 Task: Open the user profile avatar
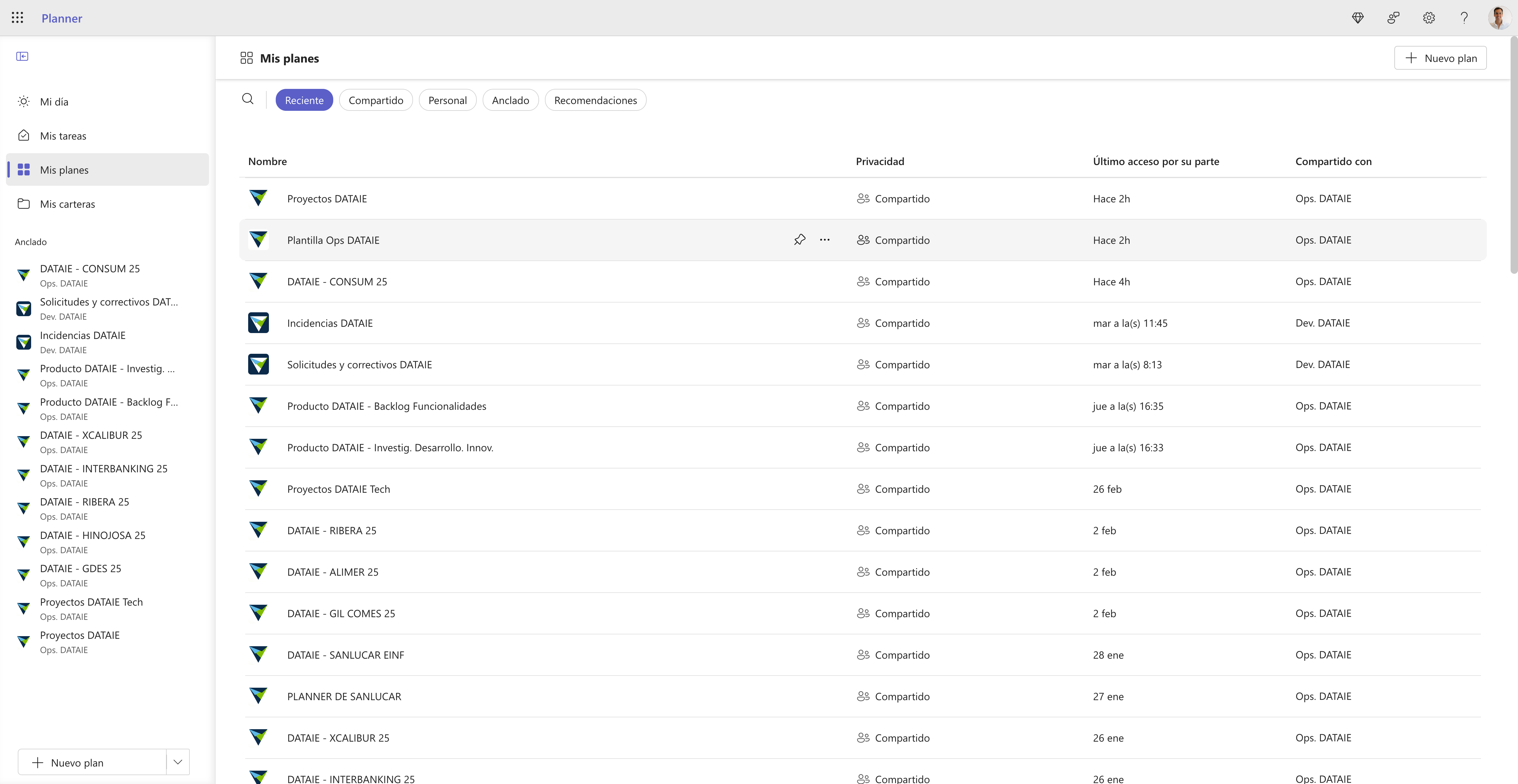1499,18
